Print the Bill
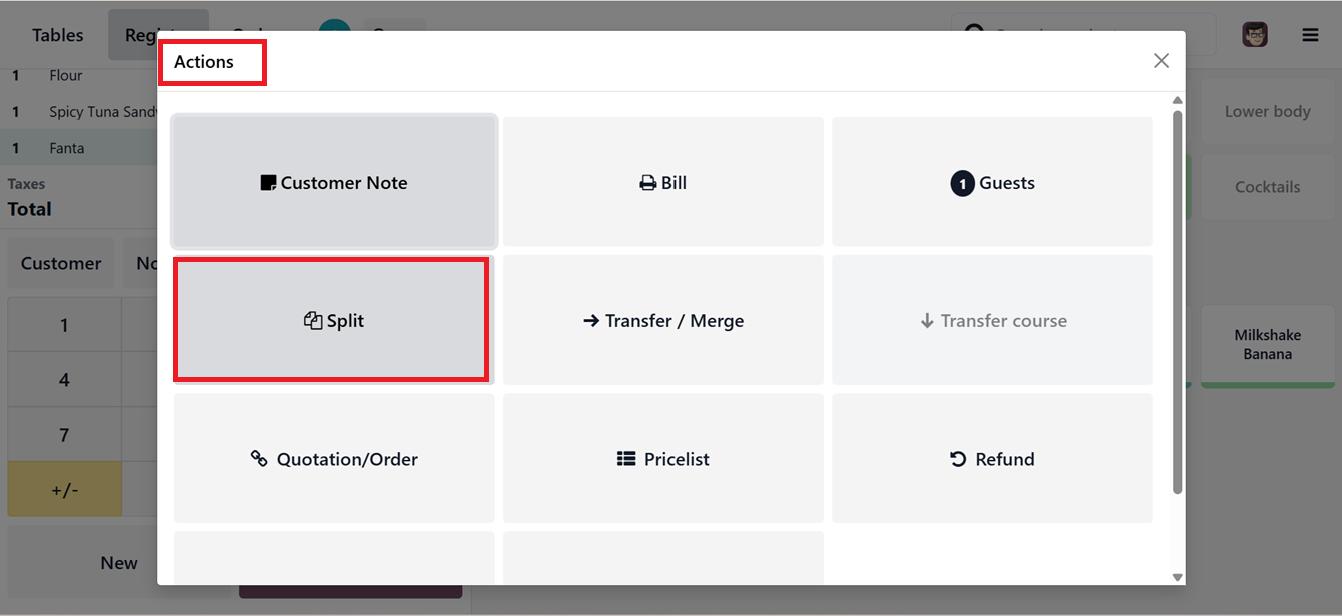The width and height of the screenshot is (1342, 616). [663, 182]
